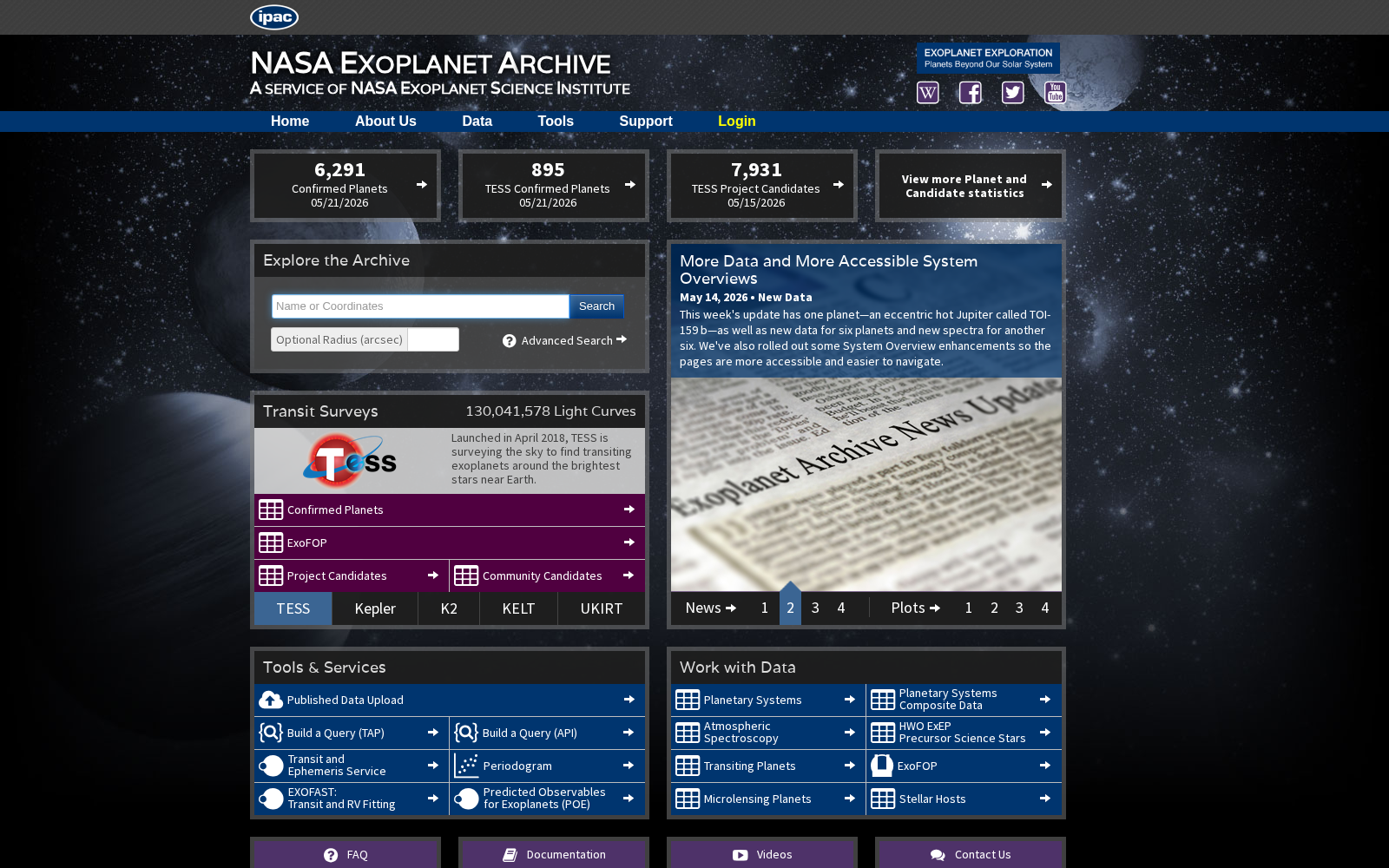The image size is (1389, 868).
Task: Open the Stellar Hosts table link
Action: click(x=964, y=799)
